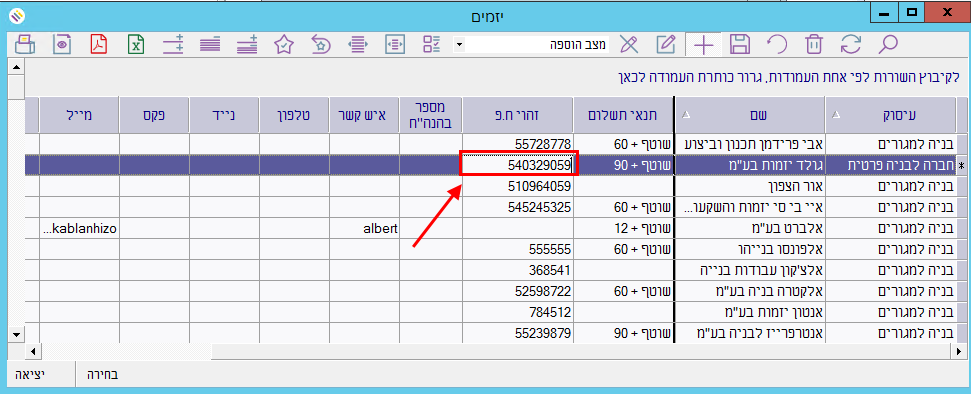
Task: Click the undo arrow icon
Action: click(777, 45)
